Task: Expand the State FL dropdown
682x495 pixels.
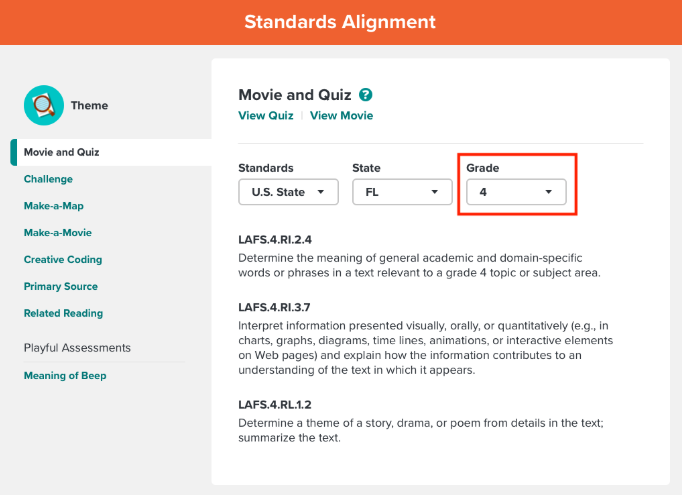Action: click(402, 192)
